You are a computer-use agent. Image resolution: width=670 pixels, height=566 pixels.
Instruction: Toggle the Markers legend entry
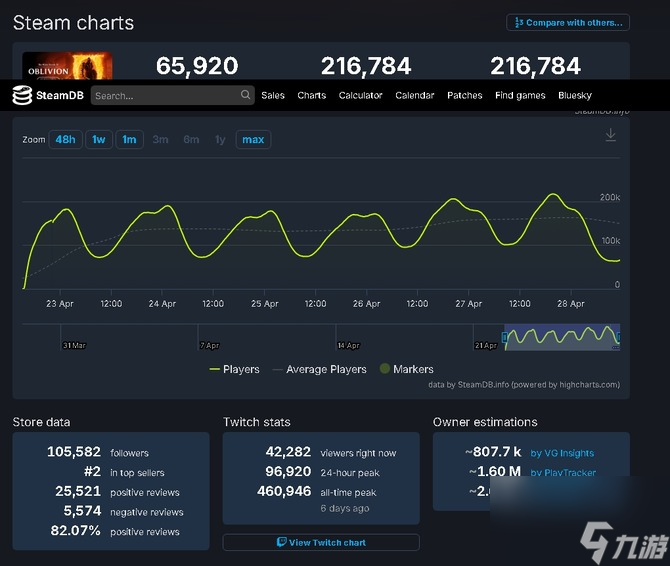point(406,369)
